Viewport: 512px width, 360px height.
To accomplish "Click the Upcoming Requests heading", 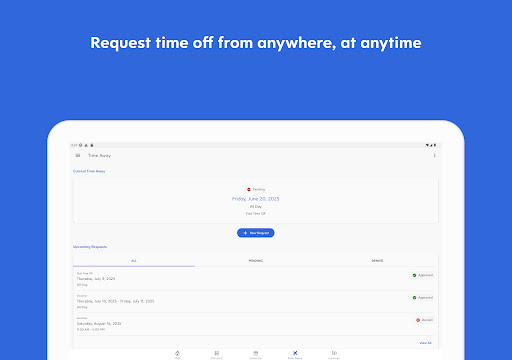I will [x=90, y=247].
